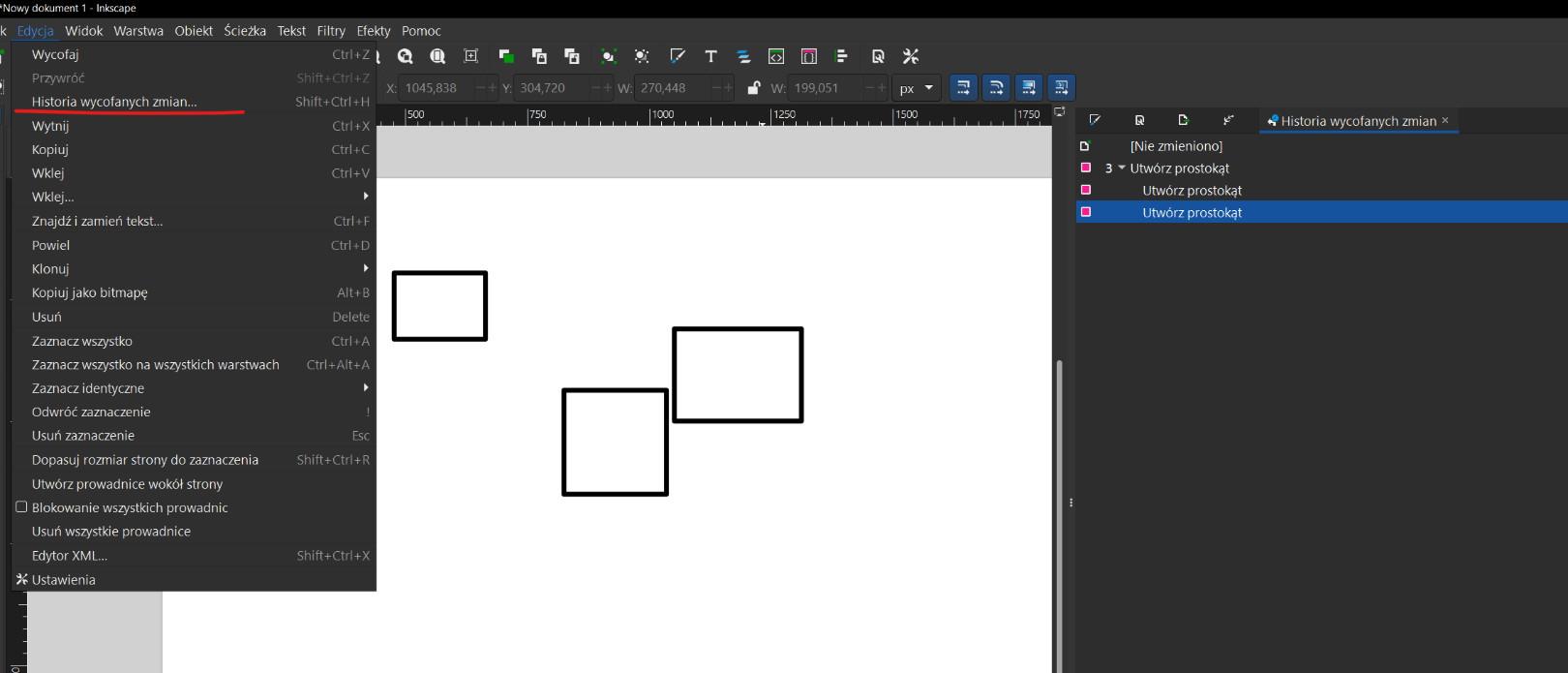The width and height of the screenshot is (1568, 673).
Task: Open the Layers and Objects icon
Action: [743, 56]
